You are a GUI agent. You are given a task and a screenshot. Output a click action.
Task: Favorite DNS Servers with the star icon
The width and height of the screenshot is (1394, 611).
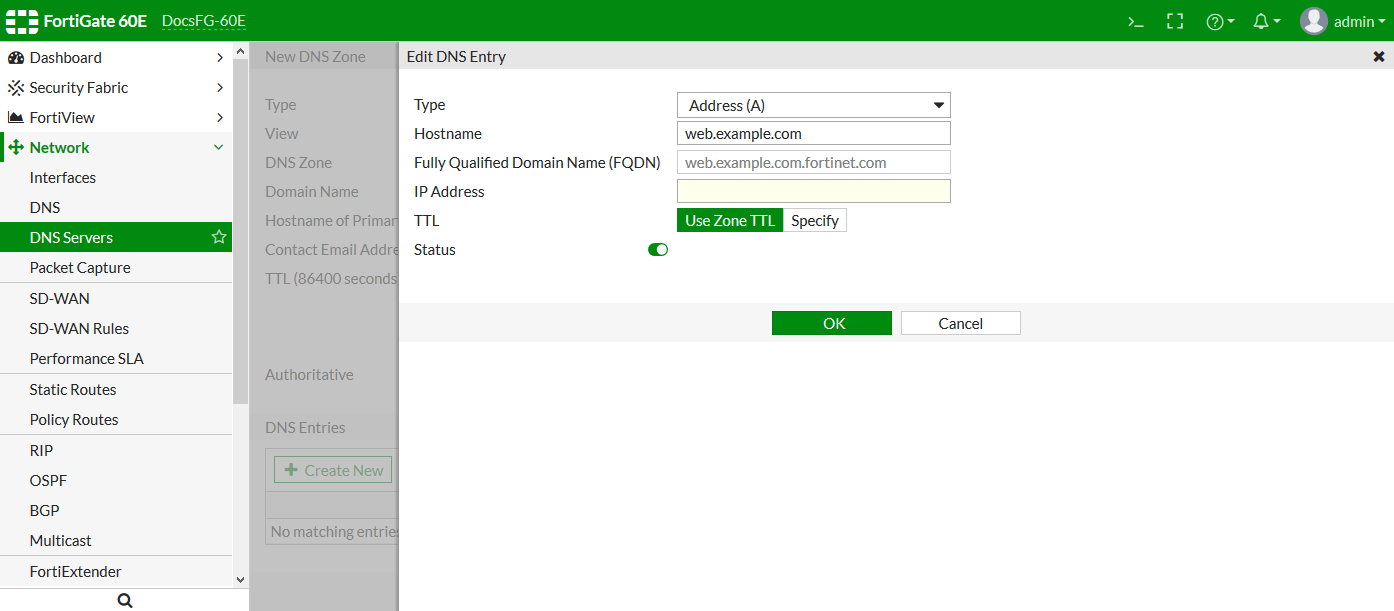[x=219, y=237]
